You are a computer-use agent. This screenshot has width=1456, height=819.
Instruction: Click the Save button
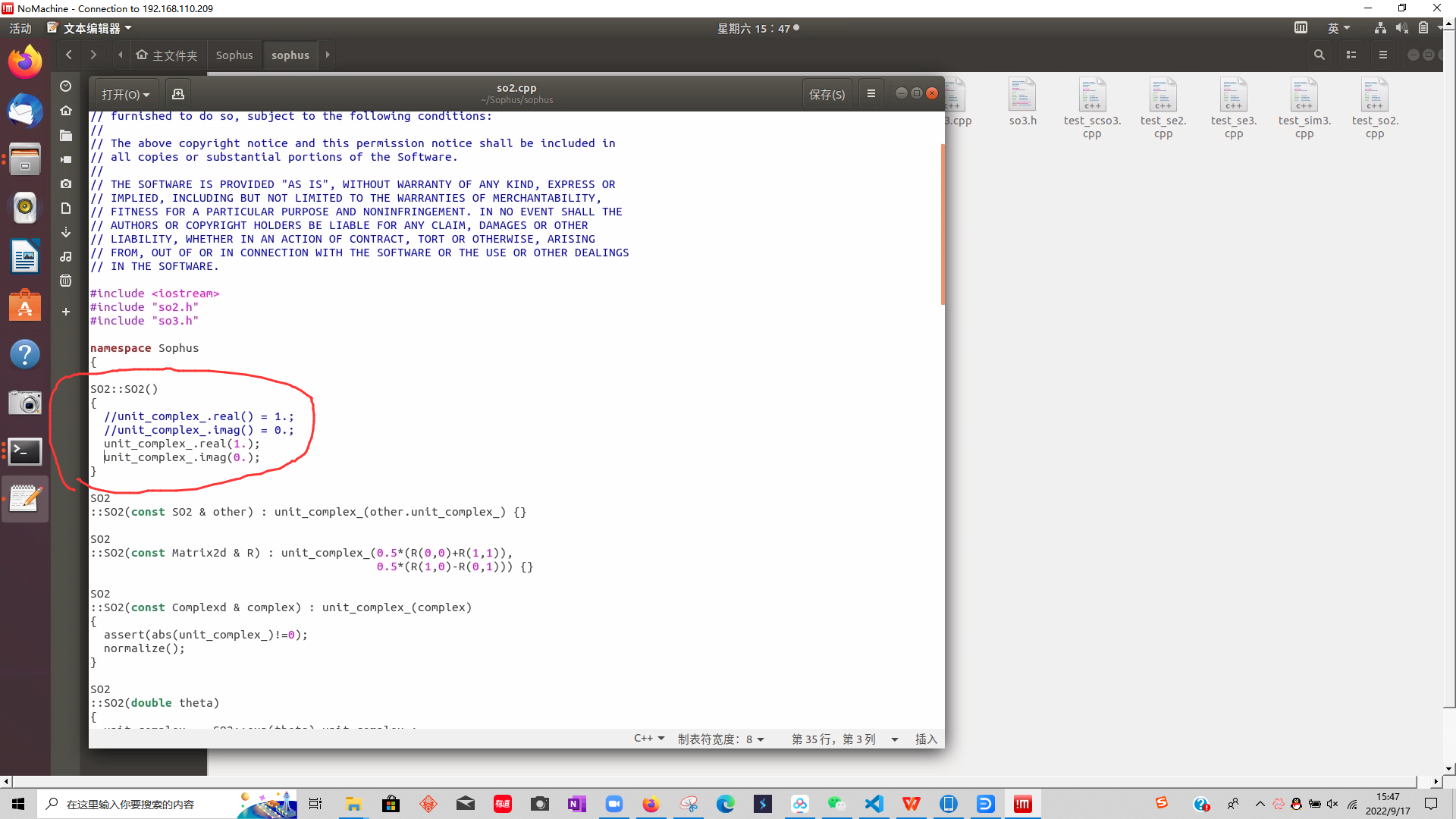click(x=827, y=94)
